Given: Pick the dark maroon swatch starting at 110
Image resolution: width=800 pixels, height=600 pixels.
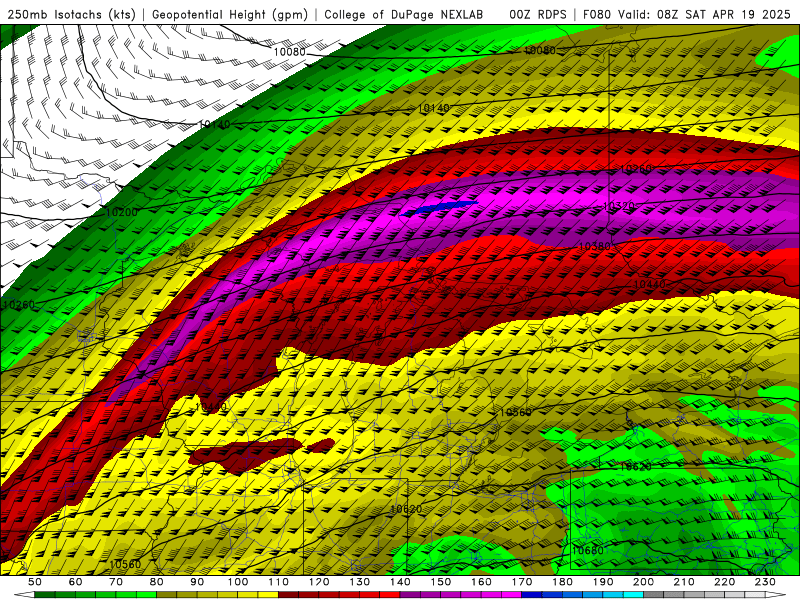Looking at the screenshot, I should click(x=289, y=595).
